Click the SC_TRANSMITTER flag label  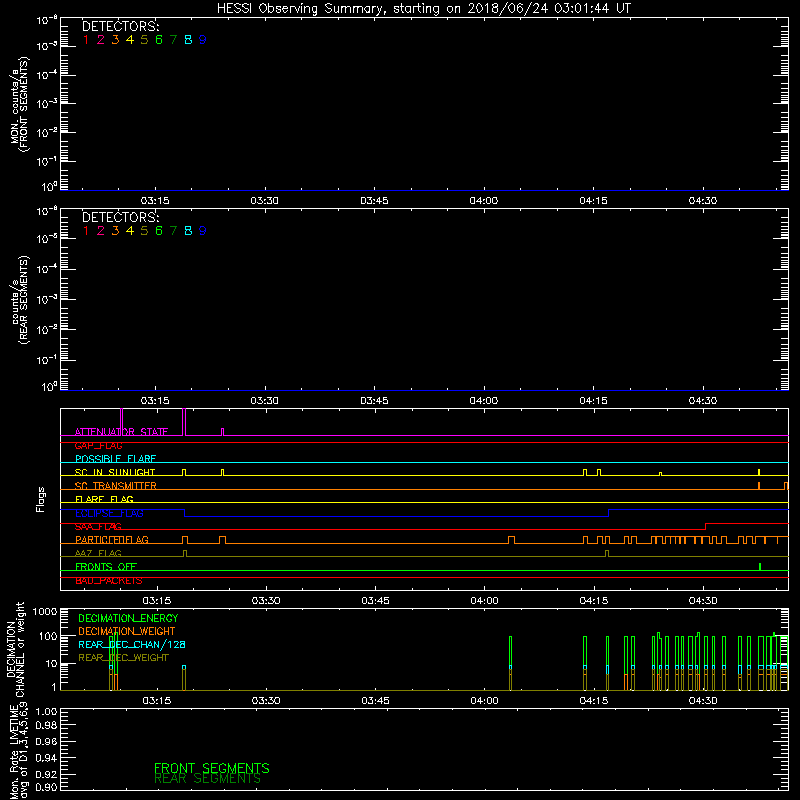click(116, 486)
